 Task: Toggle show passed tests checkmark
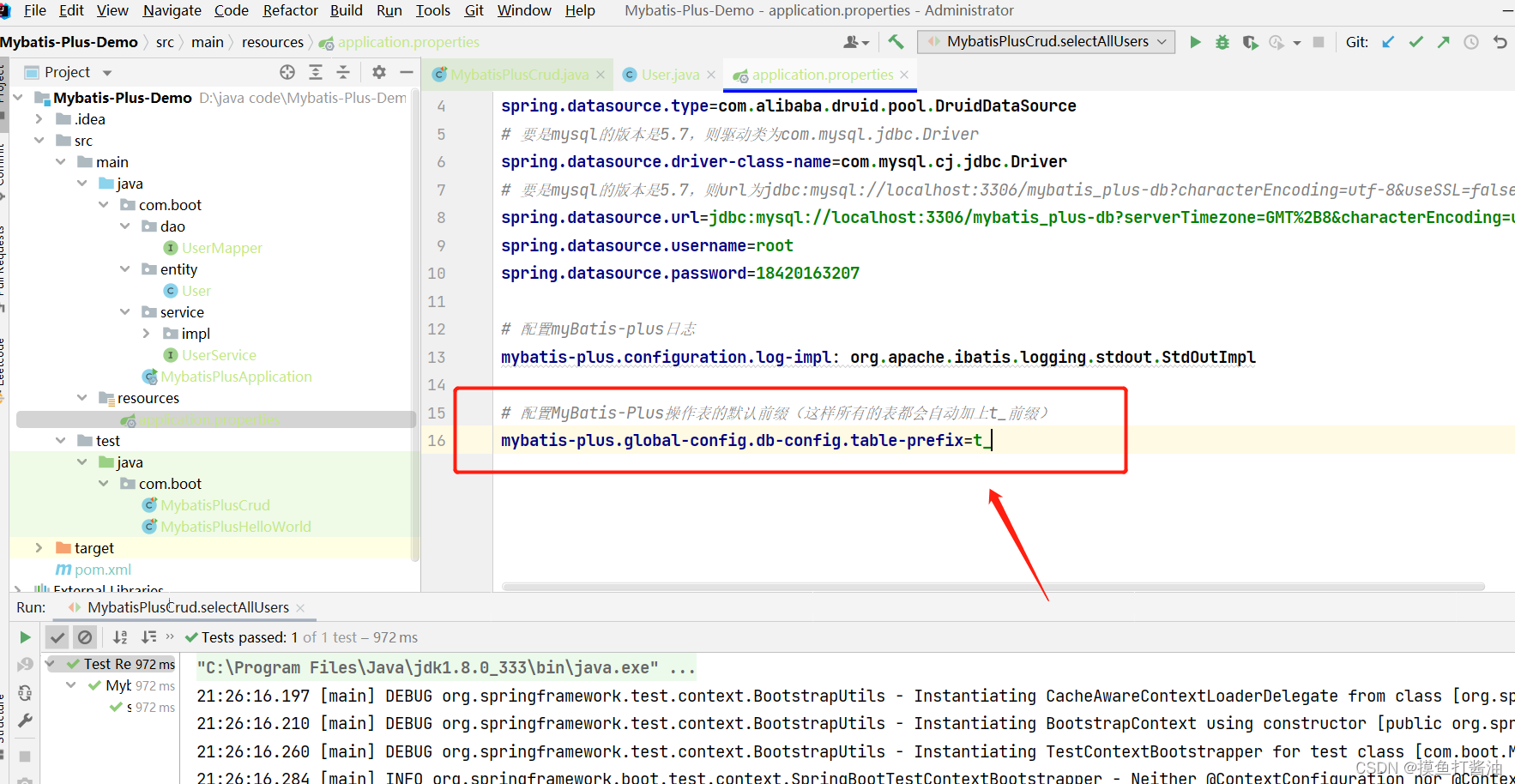click(x=57, y=637)
